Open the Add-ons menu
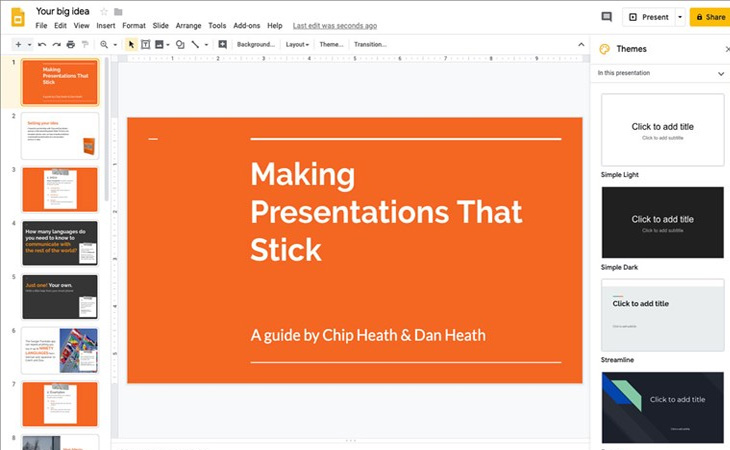 click(x=247, y=26)
